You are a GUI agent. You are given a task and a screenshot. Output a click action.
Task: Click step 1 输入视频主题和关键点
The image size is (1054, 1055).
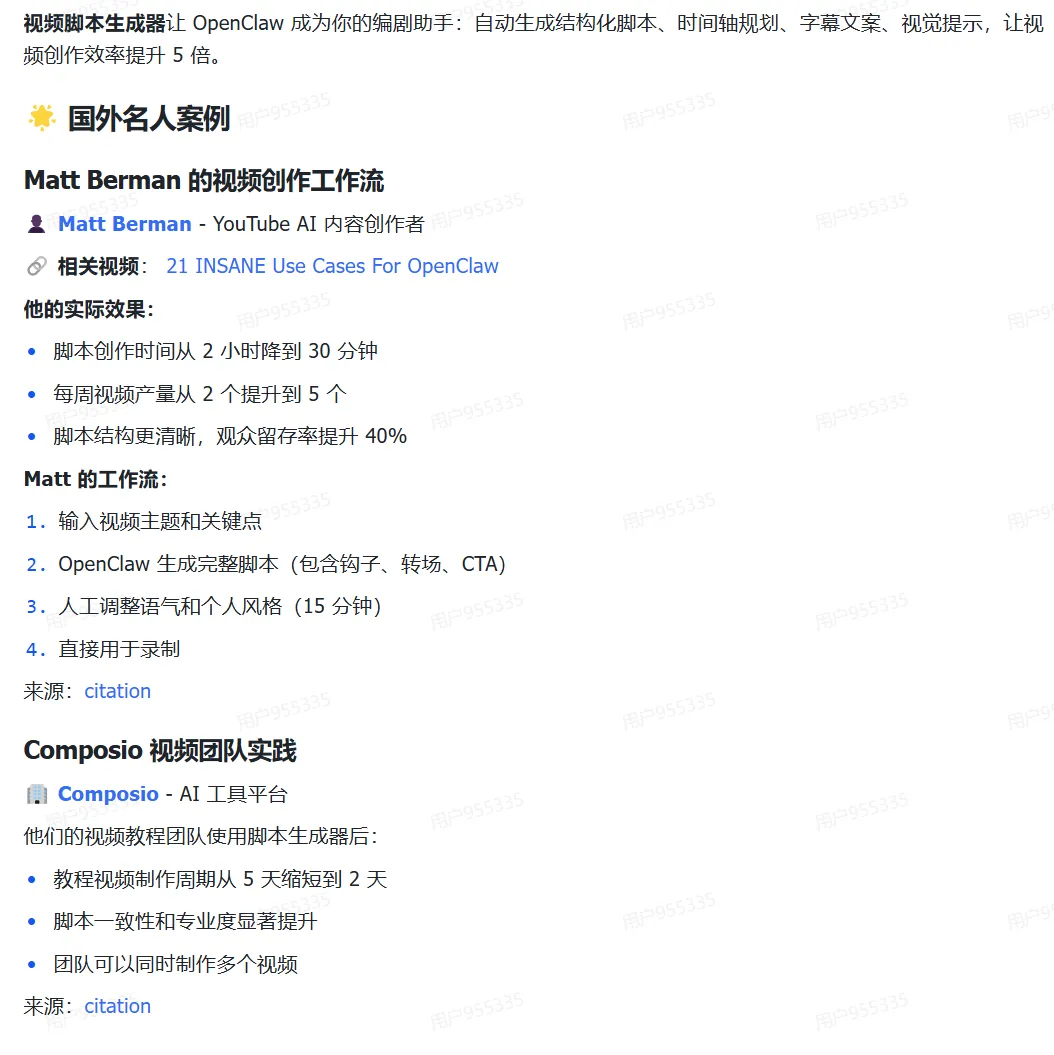[x=160, y=521]
